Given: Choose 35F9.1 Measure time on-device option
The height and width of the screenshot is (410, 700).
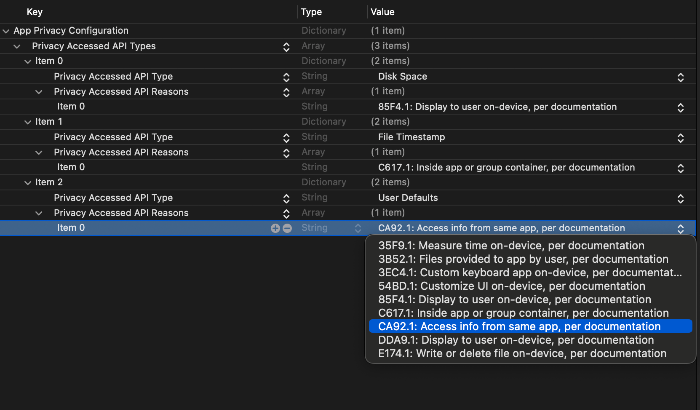Looking at the screenshot, I should [x=530, y=245].
